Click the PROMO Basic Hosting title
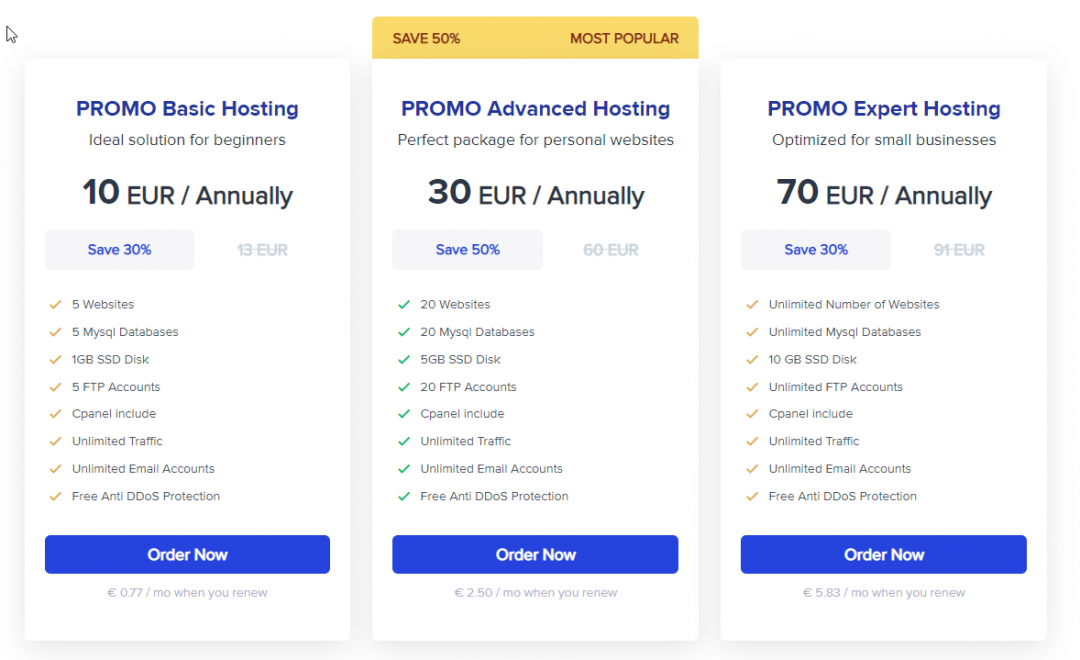This screenshot has width=1080, height=660. tap(187, 108)
